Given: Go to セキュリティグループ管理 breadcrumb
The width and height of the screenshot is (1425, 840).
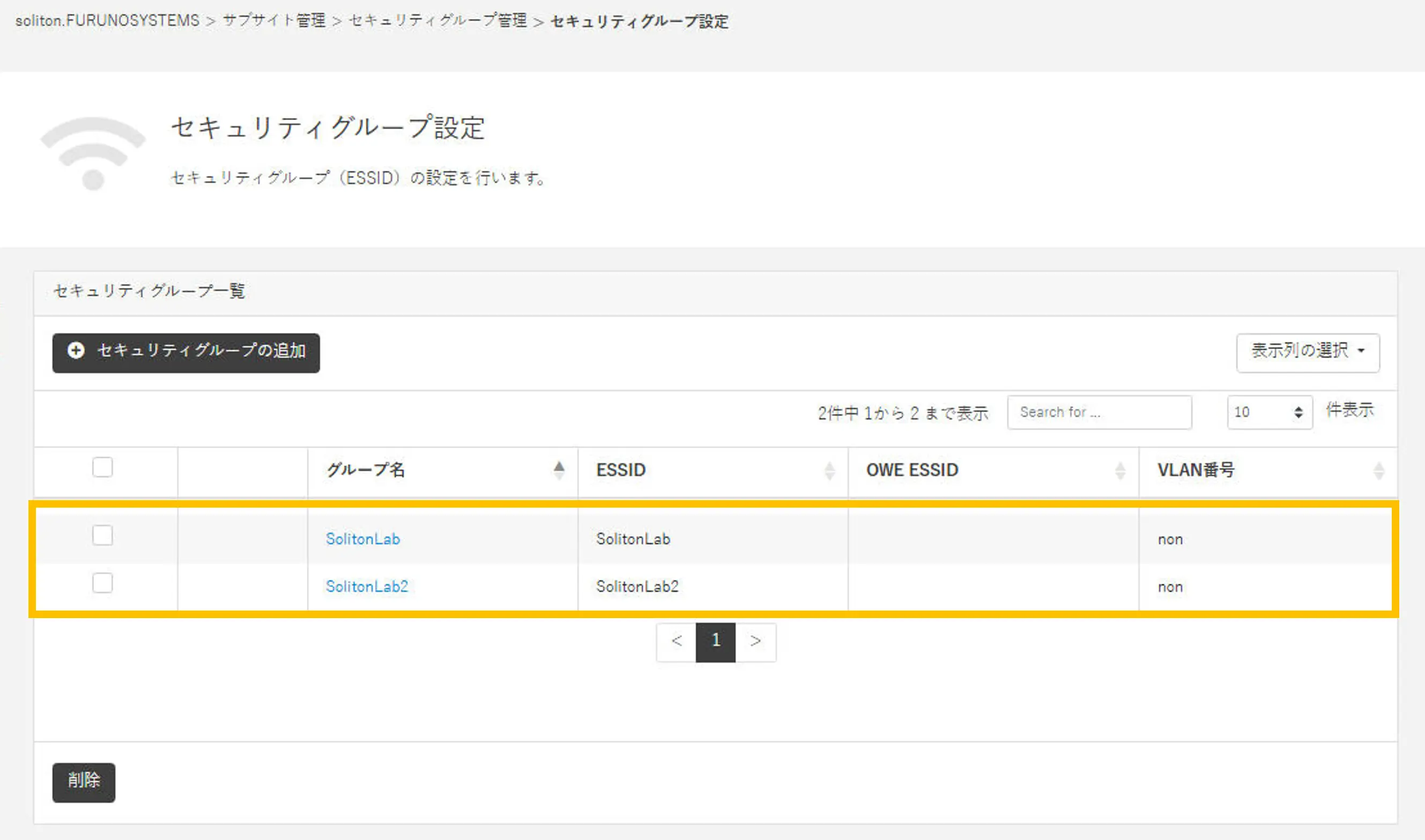Looking at the screenshot, I should pos(437,21).
